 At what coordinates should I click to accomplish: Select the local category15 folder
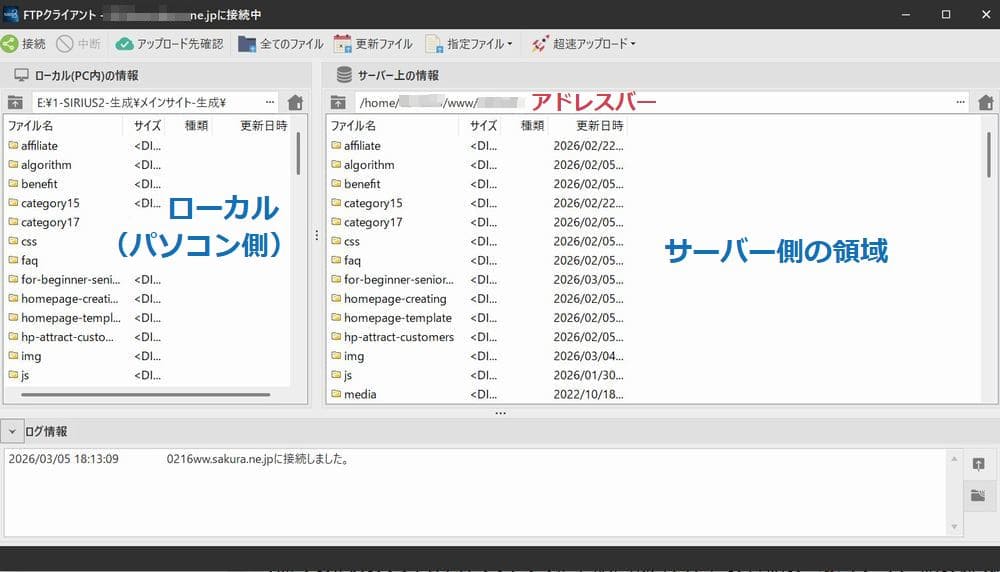50,203
